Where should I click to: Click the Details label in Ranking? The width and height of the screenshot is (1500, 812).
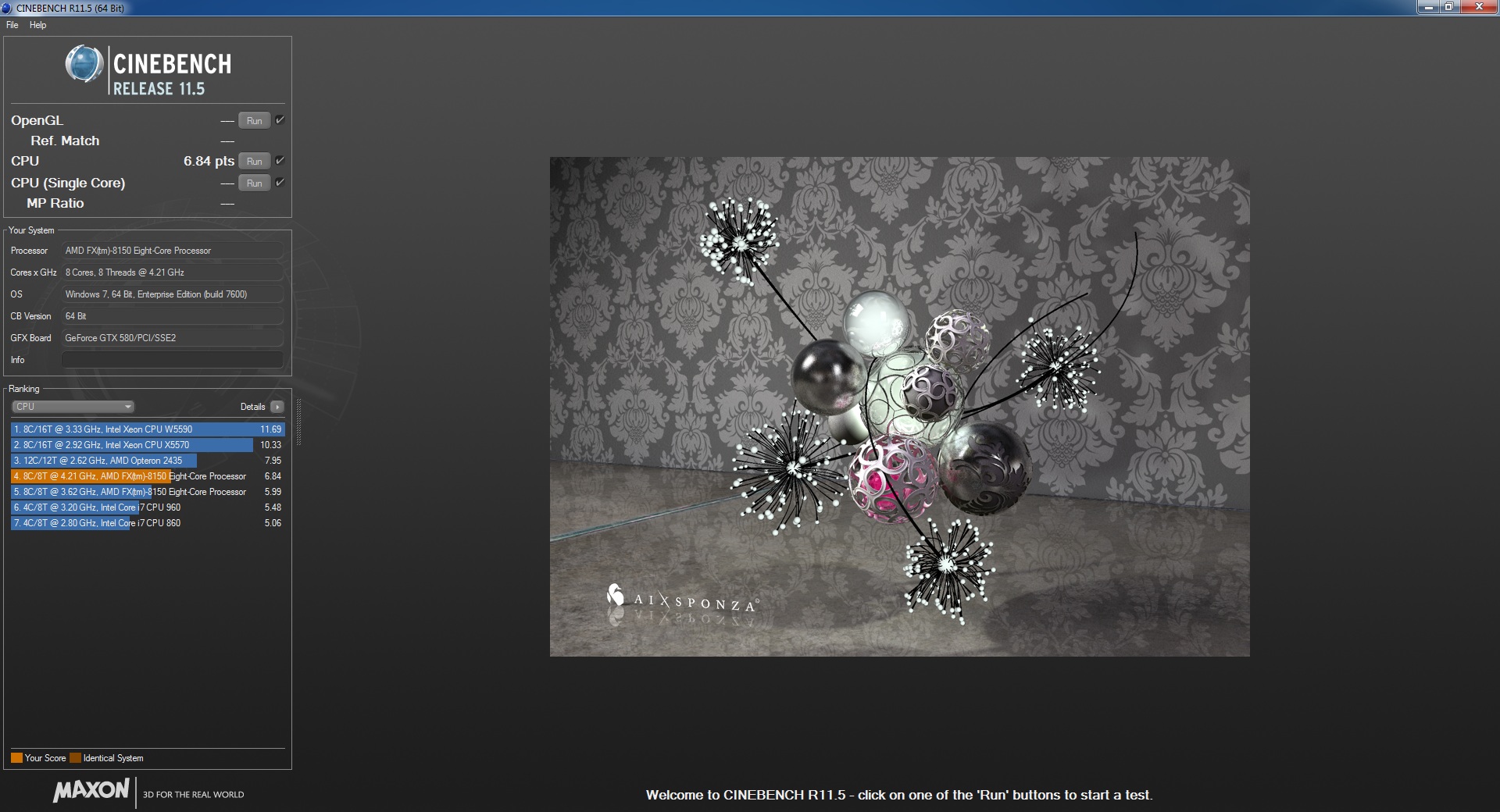tap(252, 407)
